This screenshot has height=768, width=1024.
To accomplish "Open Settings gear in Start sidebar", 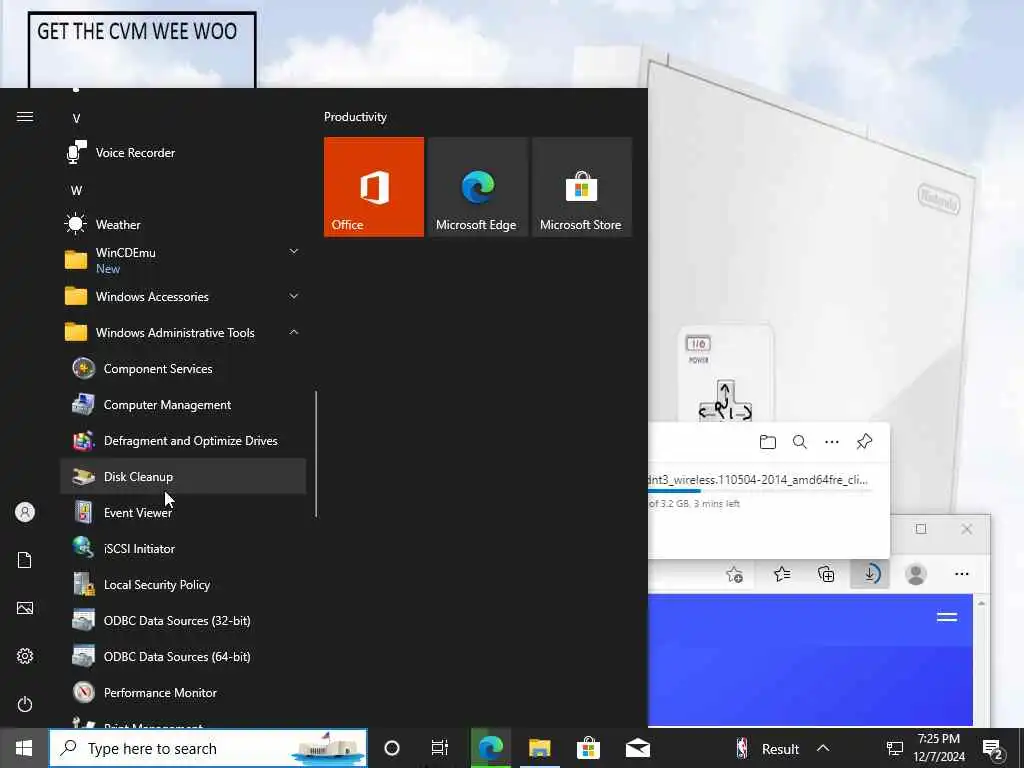I will 25,656.
